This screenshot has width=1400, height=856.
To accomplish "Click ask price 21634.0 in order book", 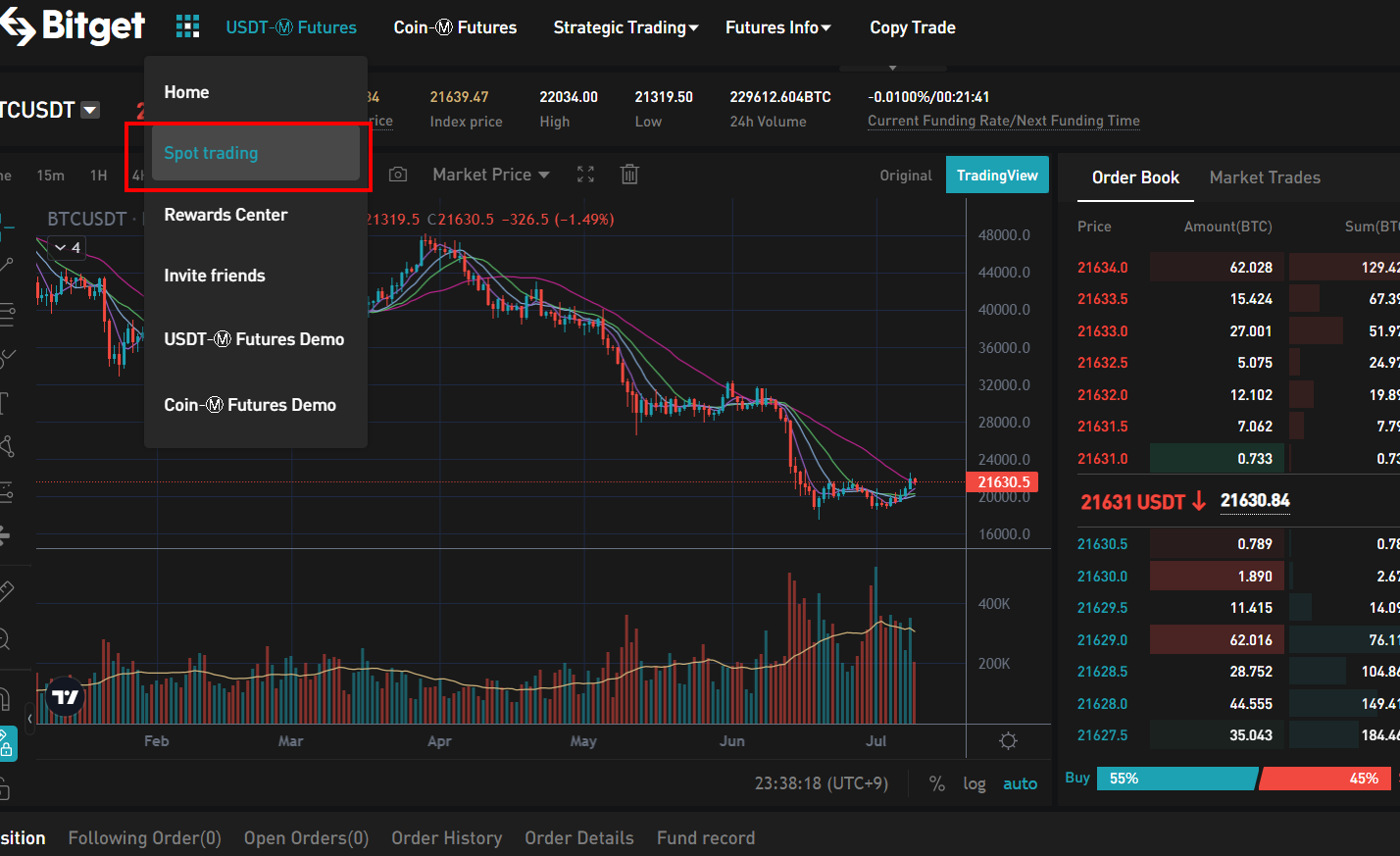I will tap(1103, 268).
